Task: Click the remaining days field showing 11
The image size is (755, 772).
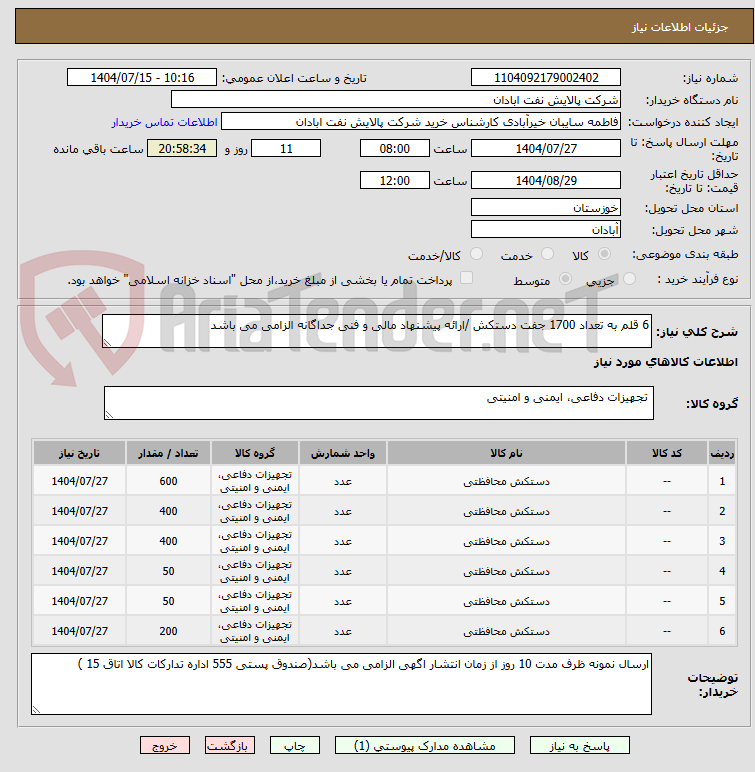Action: [286, 148]
